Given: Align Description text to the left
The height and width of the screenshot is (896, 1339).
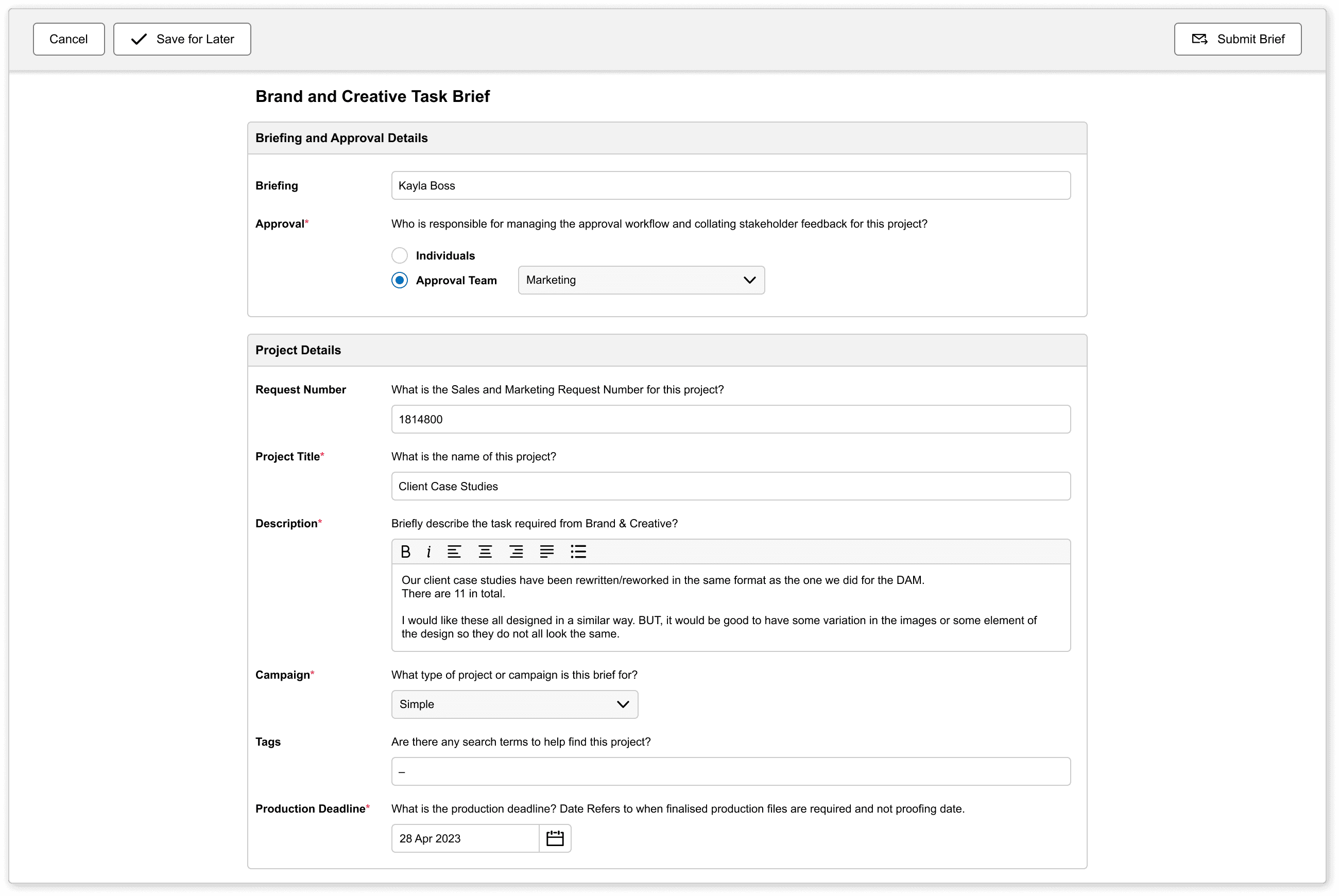Looking at the screenshot, I should (x=454, y=552).
